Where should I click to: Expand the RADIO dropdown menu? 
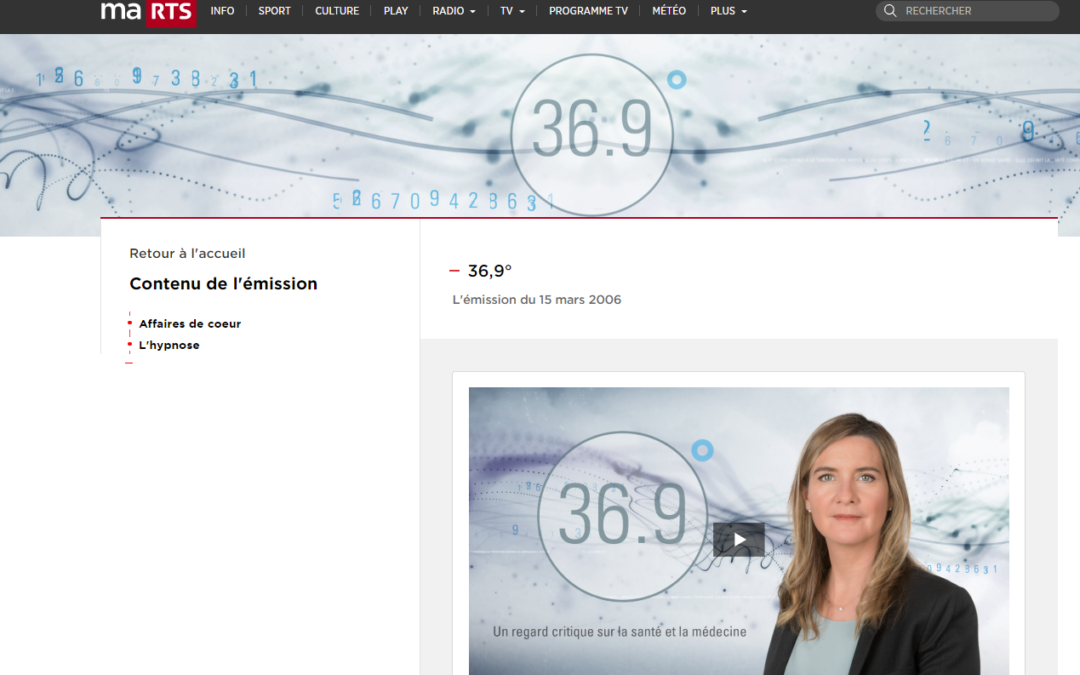coord(454,11)
